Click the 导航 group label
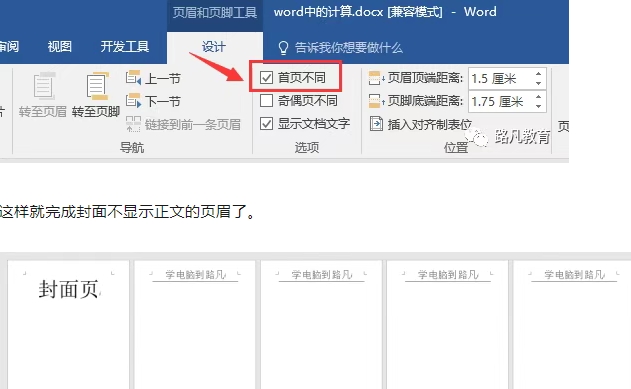Viewport: 631px width, 389px height. pyautogui.click(x=132, y=147)
